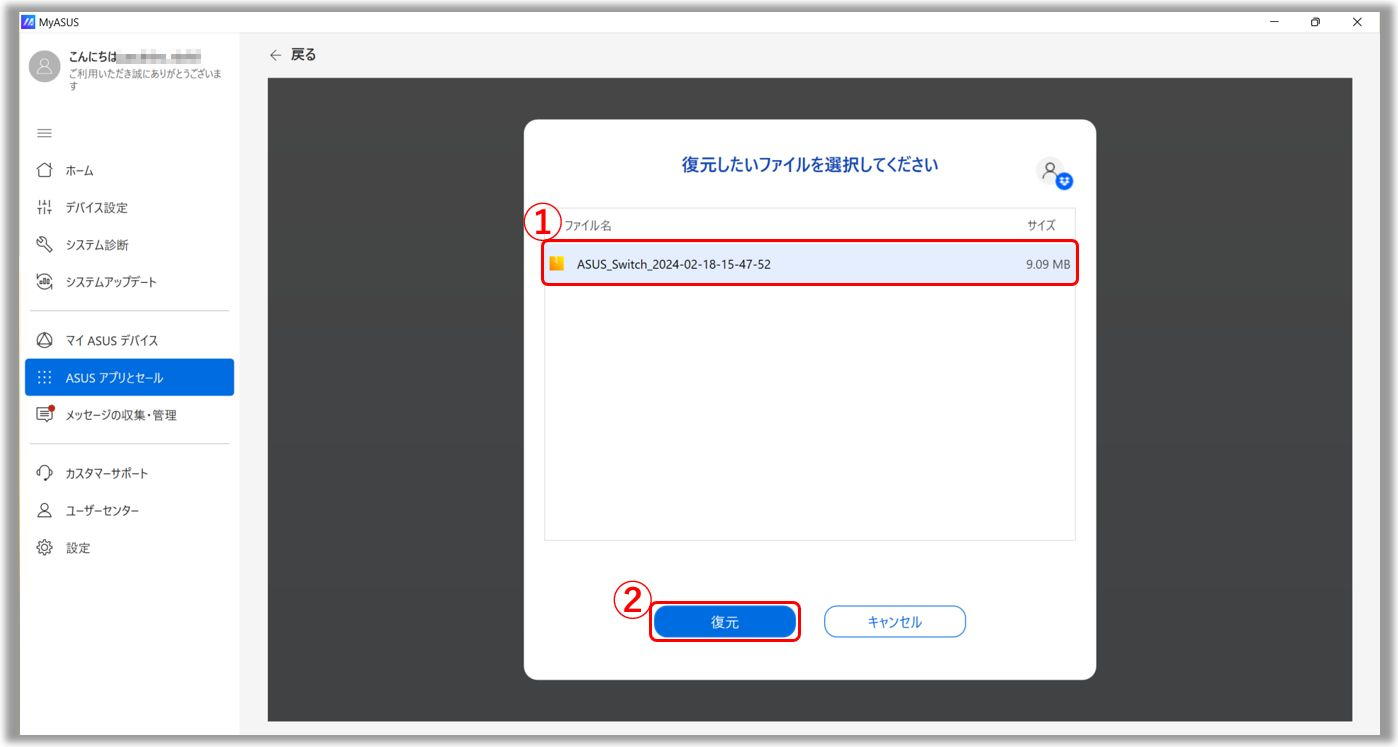The height and width of the screenshot is (747, 1398).
Task: Open User Center (ユーザーセンター)
Action: point(129,511)
